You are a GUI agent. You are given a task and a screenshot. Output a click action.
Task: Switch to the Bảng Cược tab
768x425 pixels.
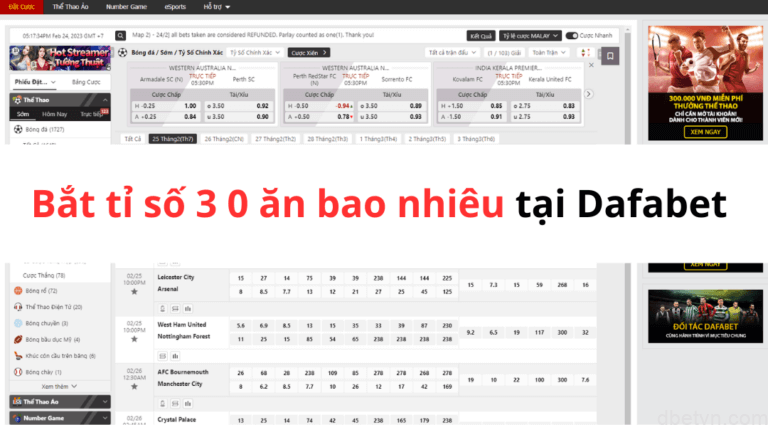86,82
